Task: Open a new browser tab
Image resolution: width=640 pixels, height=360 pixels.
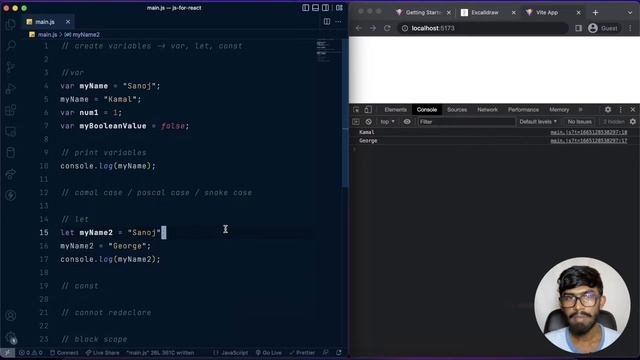Action: (x=596, y=13)
